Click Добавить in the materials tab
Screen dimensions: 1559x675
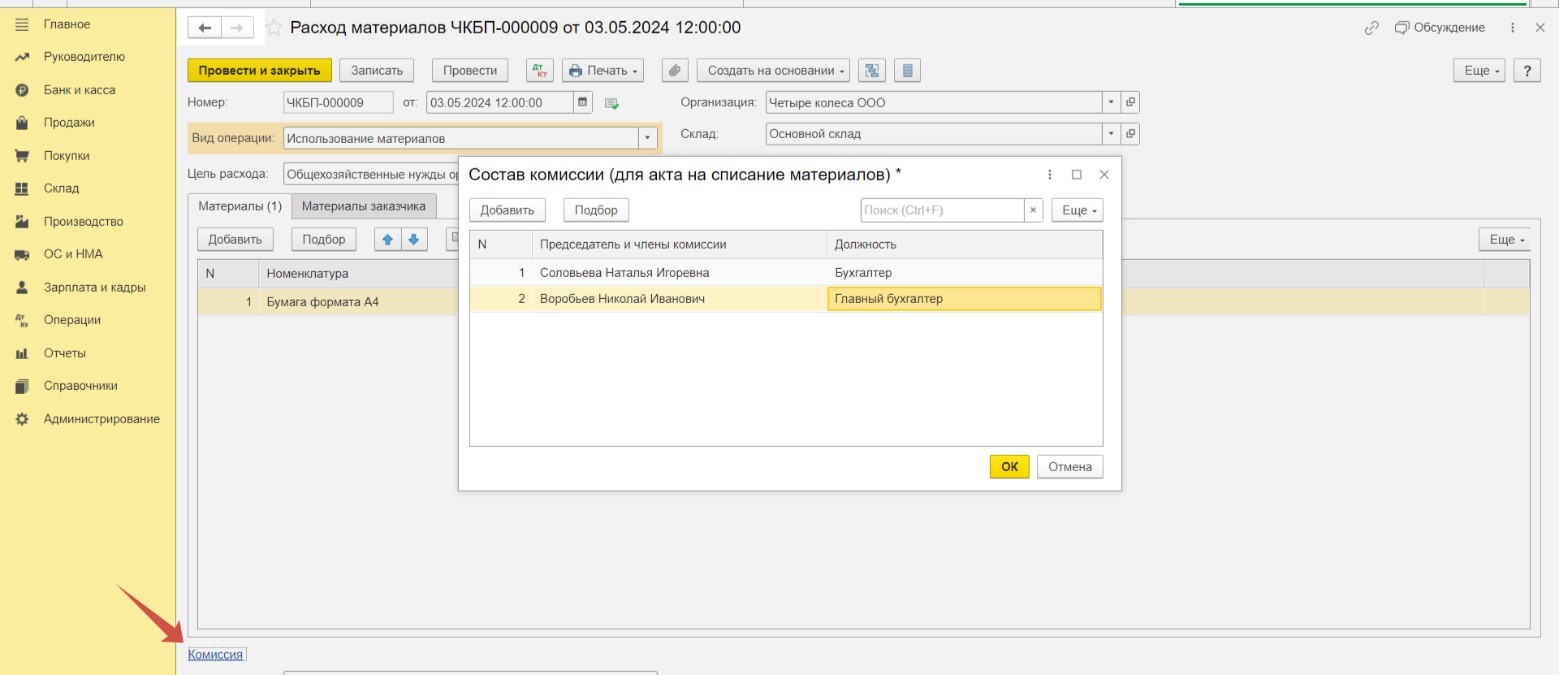(x=235, y=240)
